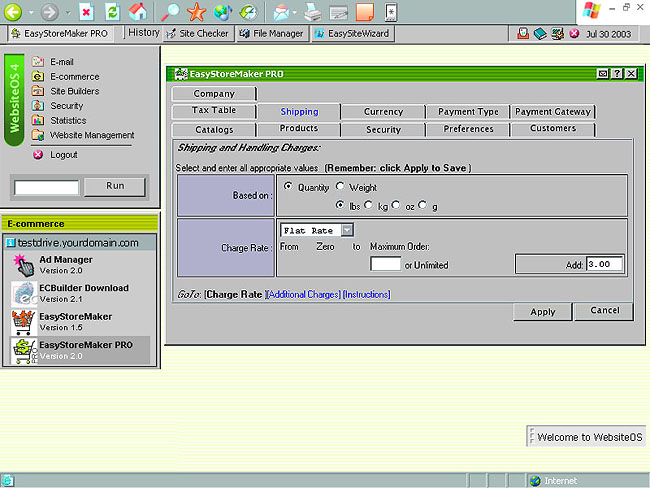Click the help question mark icon
This screenshot has height=488, width=650.
click(x=617, y=74)
